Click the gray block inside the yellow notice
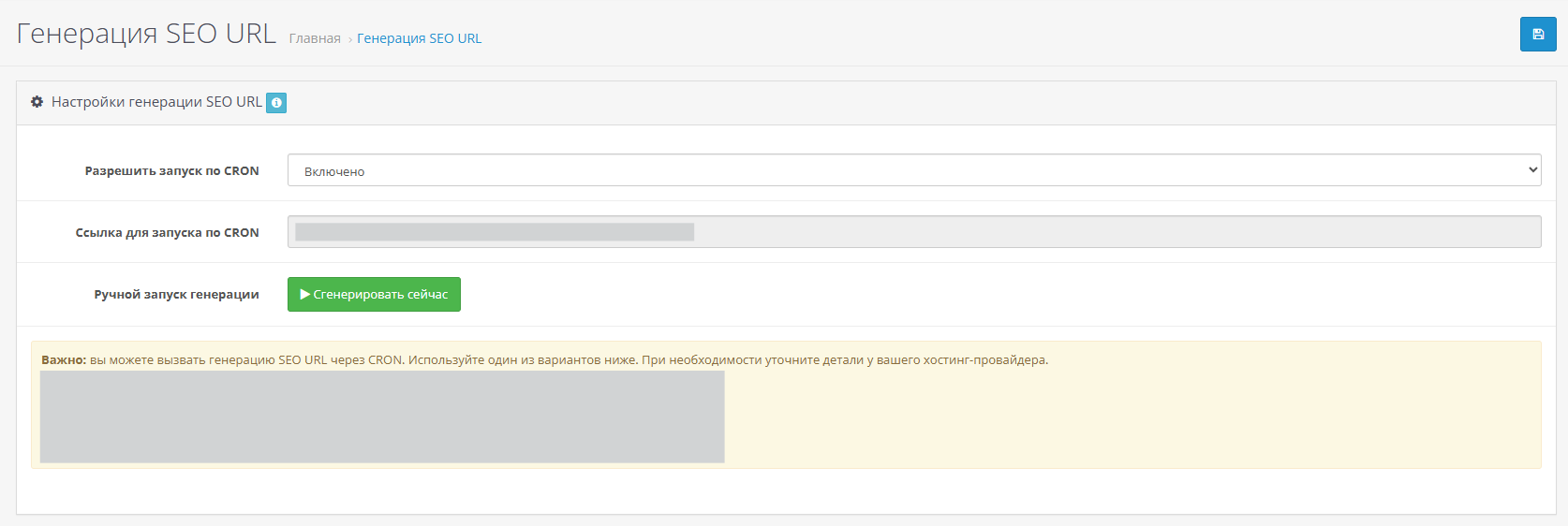This screenshot has width=1568, height=526. pos(382,416)
